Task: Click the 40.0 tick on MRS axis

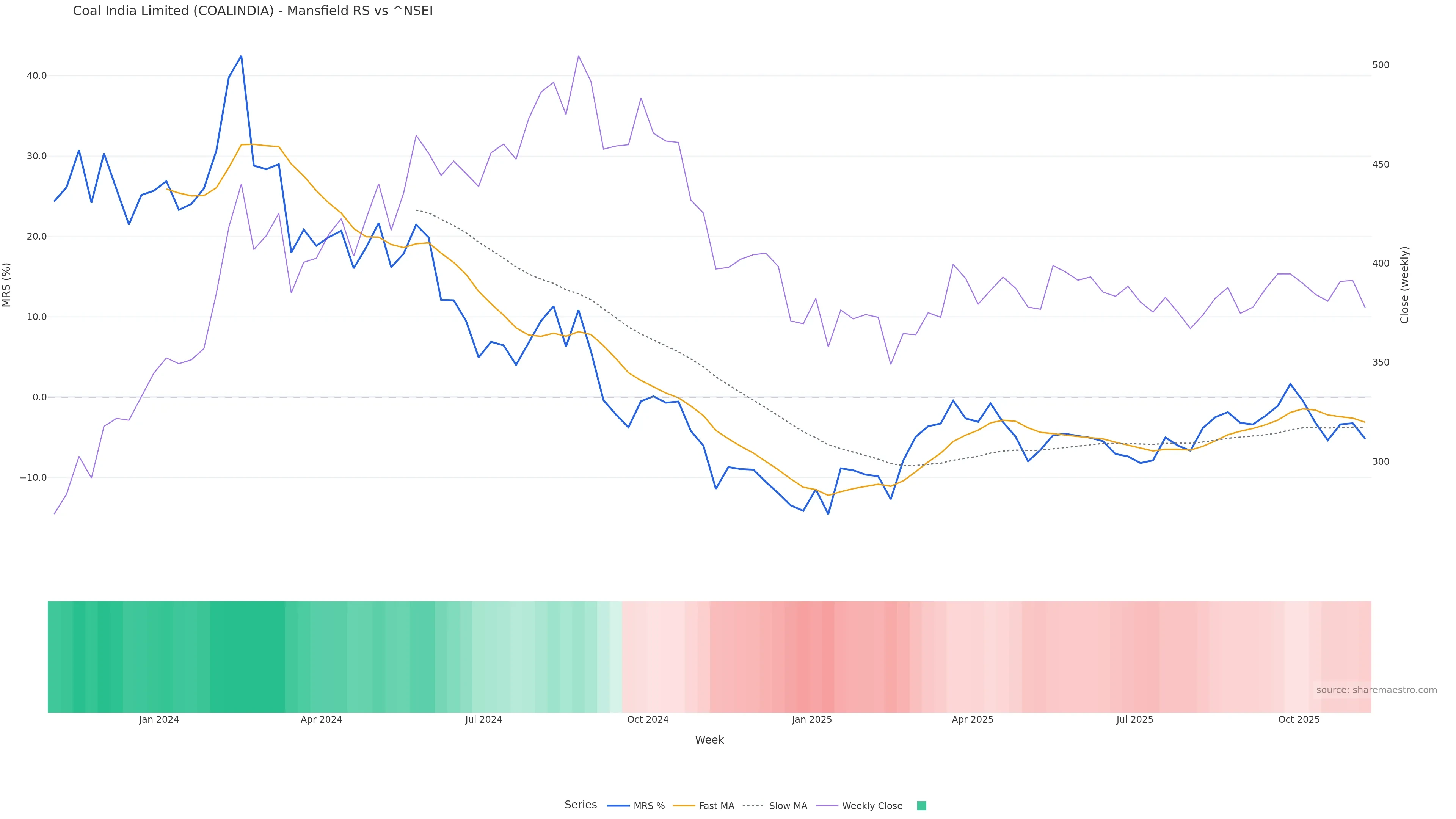Action: pyautogui.click(x=37, y=76)
